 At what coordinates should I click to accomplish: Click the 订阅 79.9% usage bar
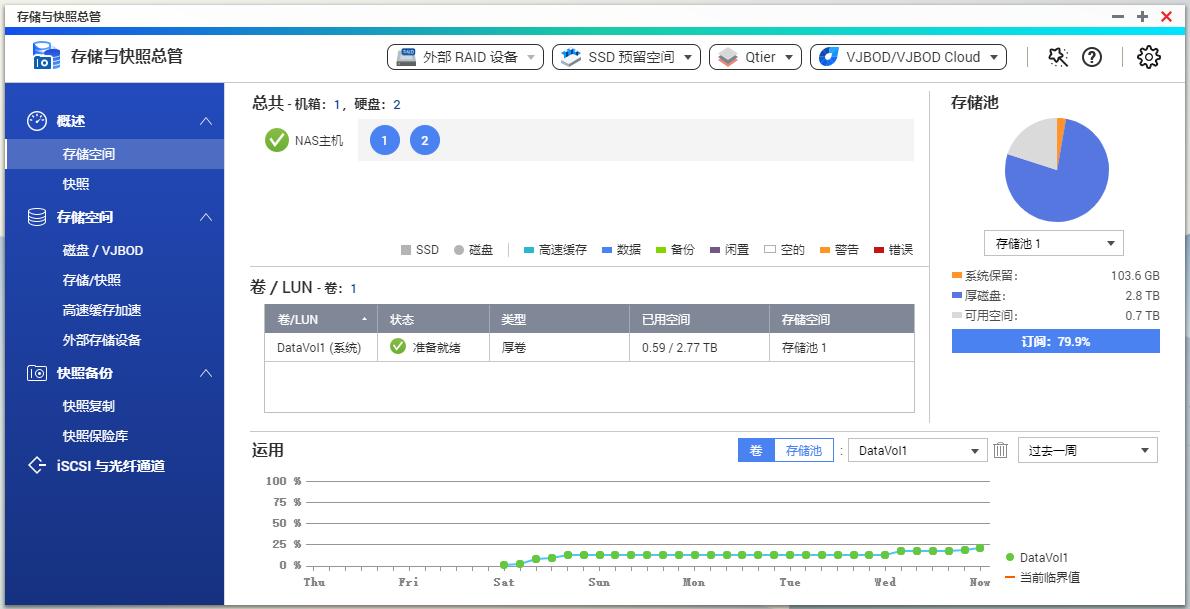(1055, 341)
